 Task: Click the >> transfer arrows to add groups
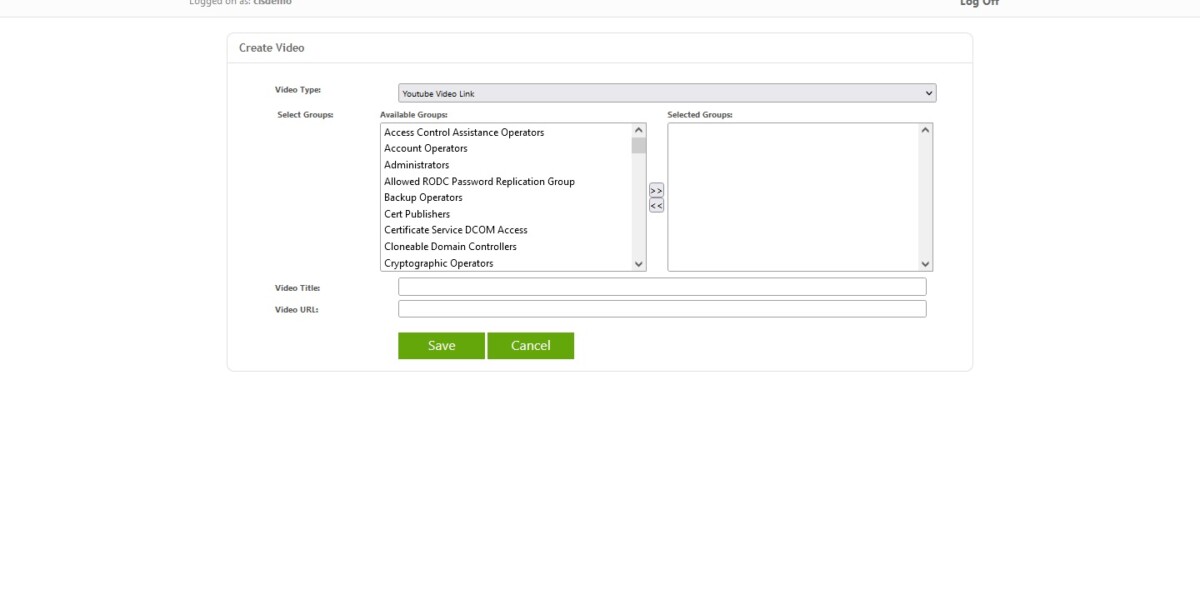click(655, 189)
